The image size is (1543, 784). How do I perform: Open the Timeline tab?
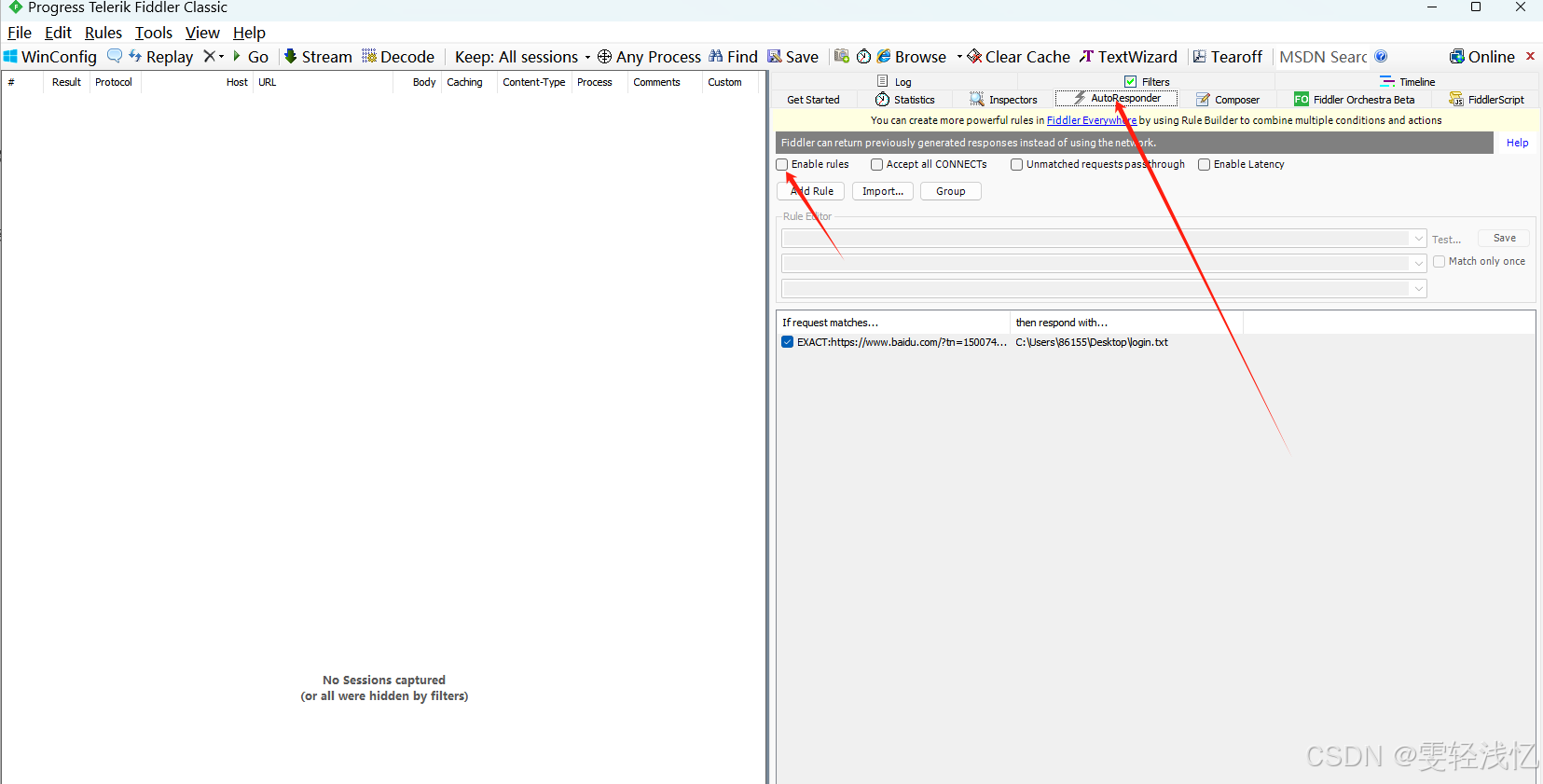click(1408, 82)
